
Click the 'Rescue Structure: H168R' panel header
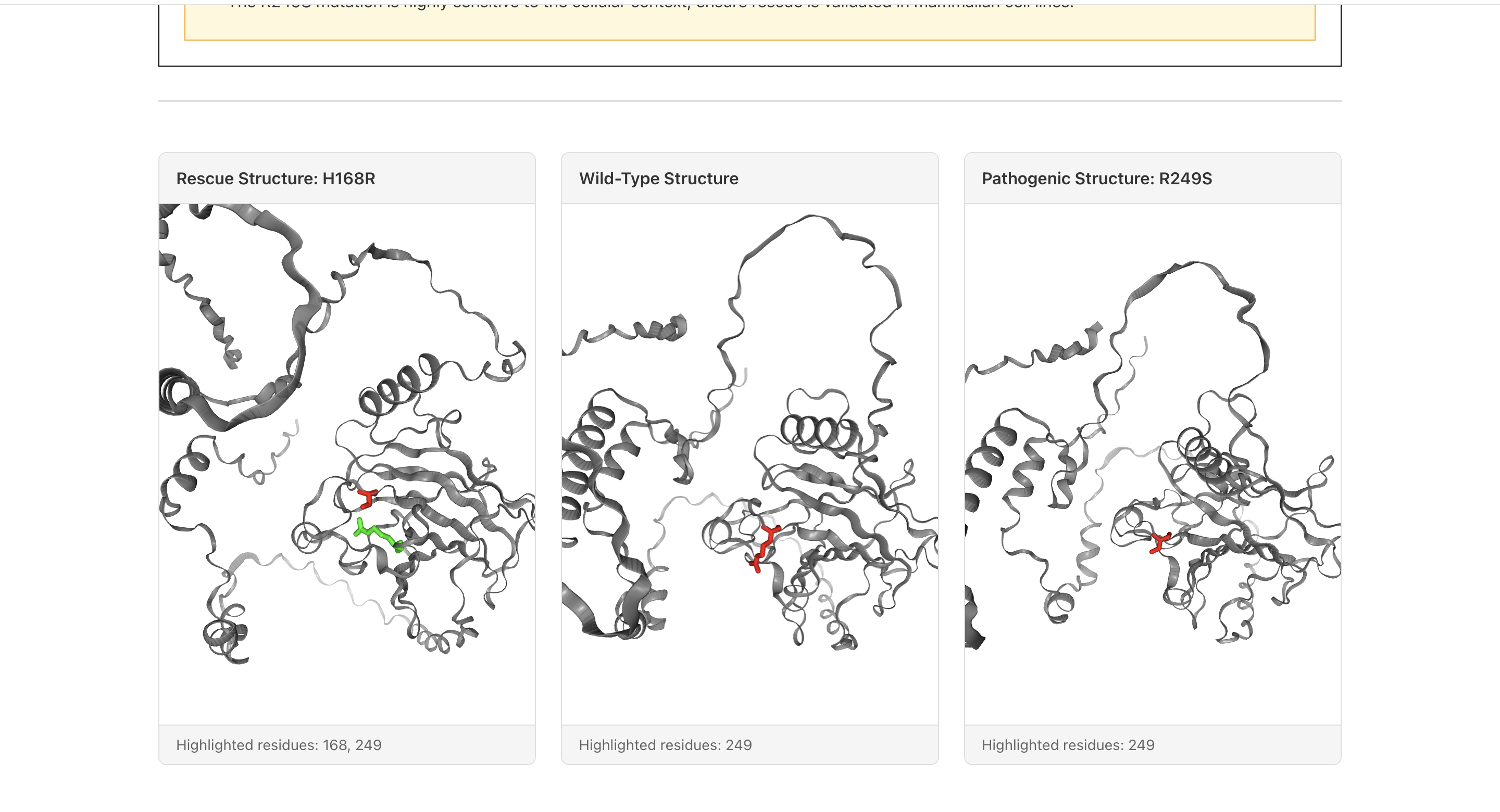point(276,179)
